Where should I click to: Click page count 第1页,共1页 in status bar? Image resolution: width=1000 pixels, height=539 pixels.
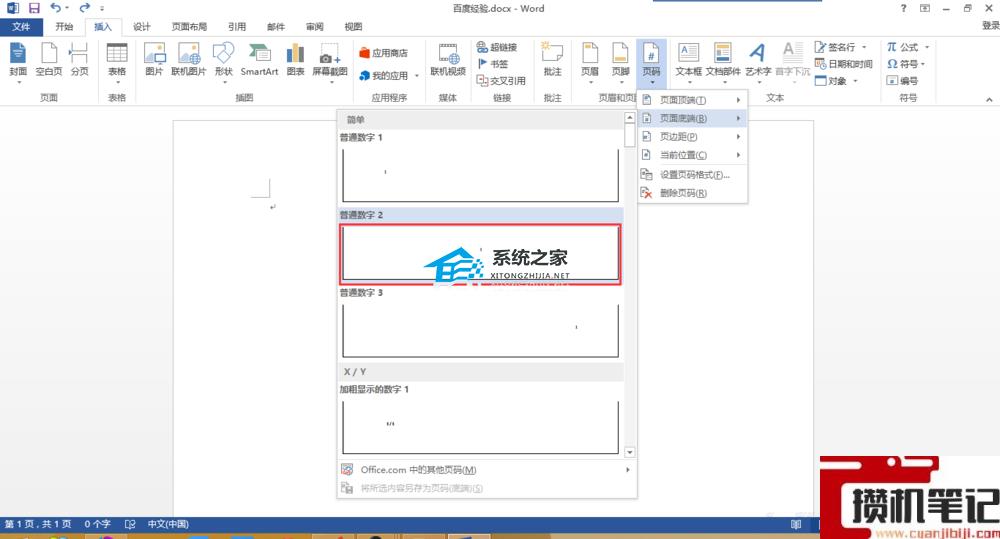coord(38,524)
